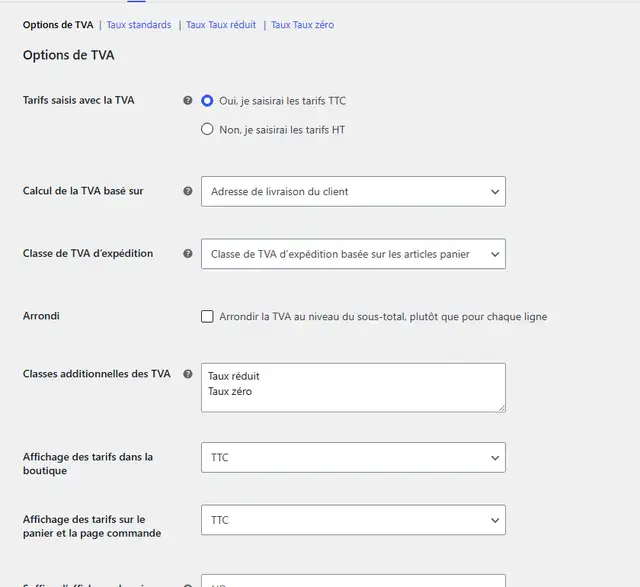640x587 pixels.
Task: Show help icon beside Calcul de la TVA basé sur
Action: (188, 191)
